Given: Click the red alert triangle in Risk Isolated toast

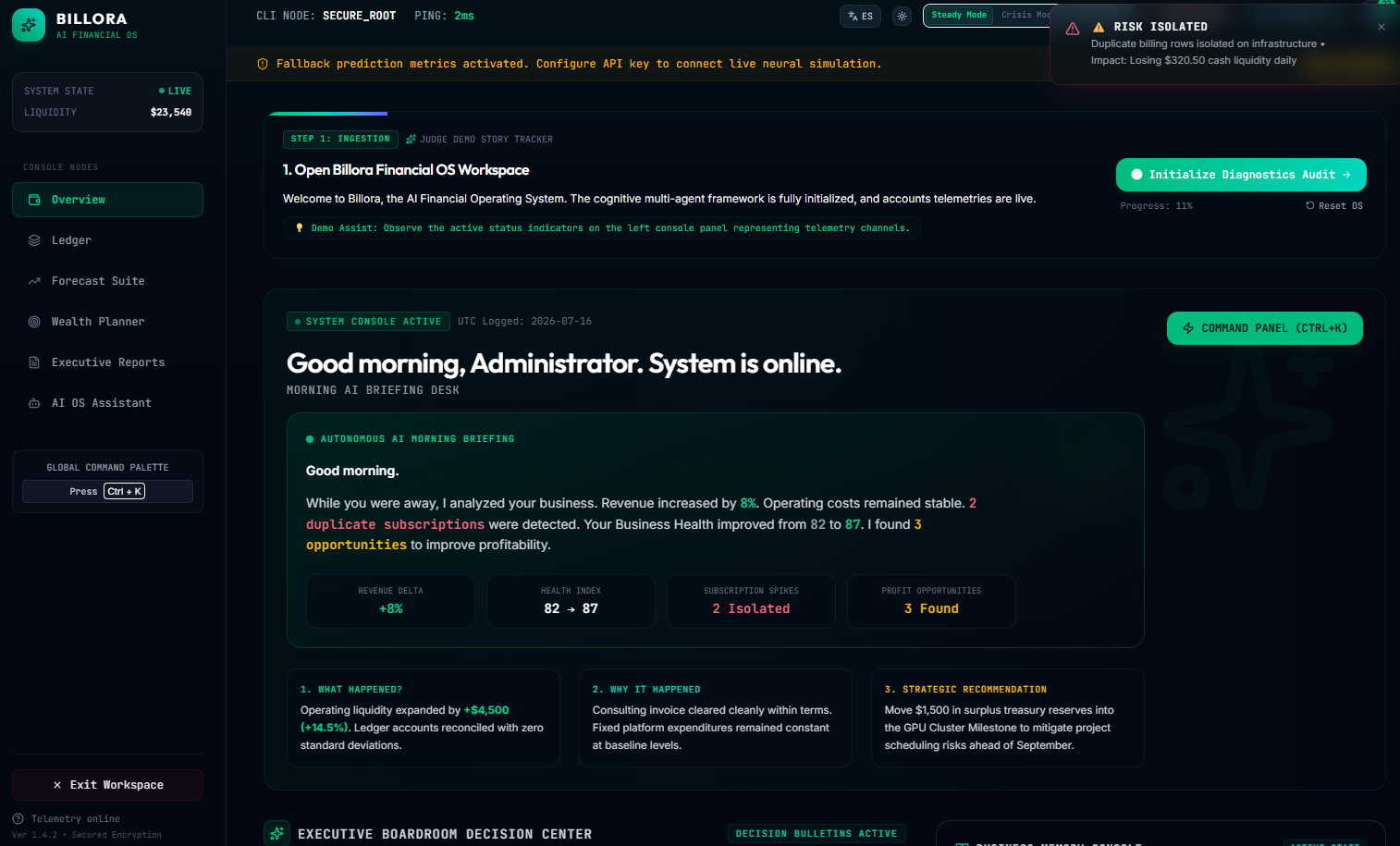Looking at the screenshot, I should pos(1073,29).
